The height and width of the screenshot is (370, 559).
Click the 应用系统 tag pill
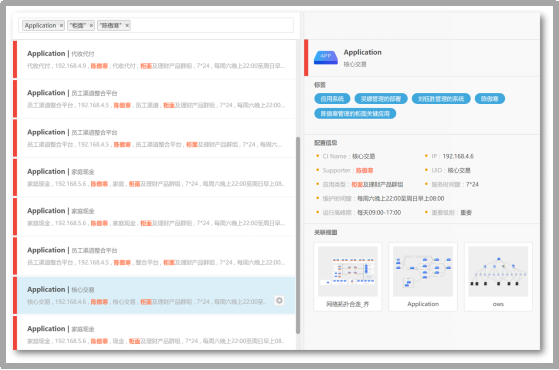pos(332,99)
